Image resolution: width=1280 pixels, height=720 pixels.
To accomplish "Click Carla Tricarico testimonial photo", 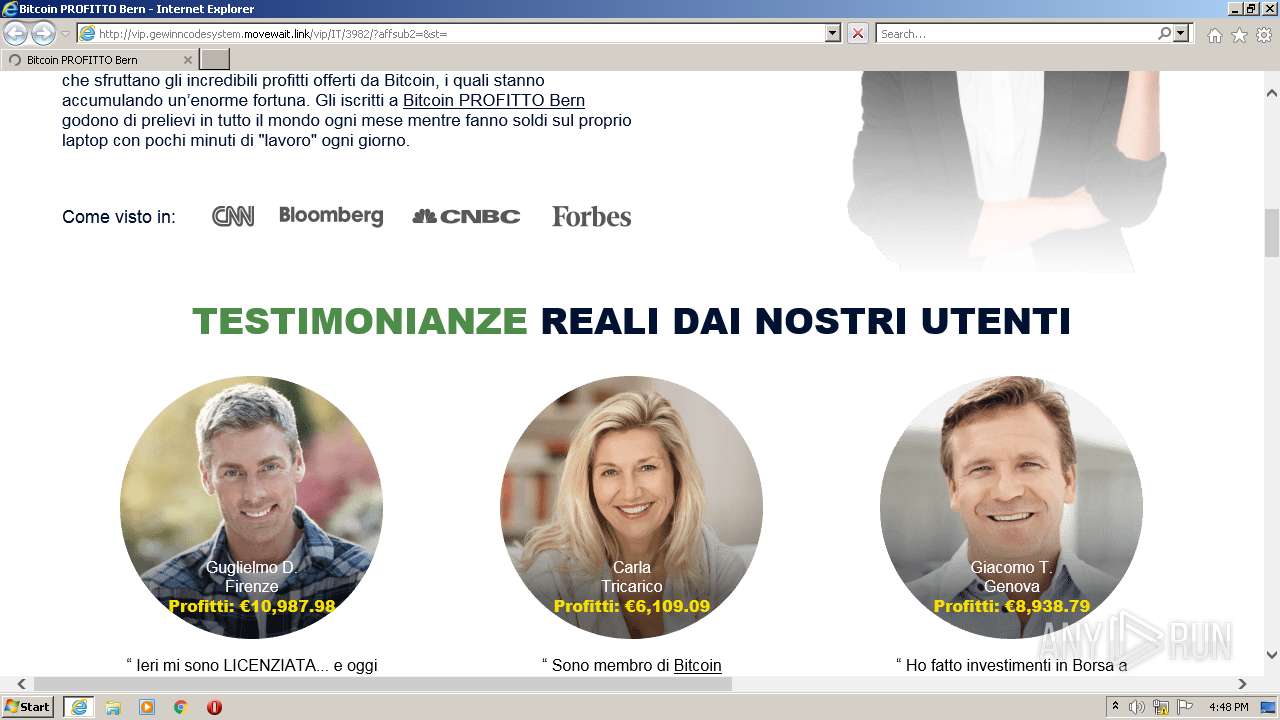I will coord(631,507).
